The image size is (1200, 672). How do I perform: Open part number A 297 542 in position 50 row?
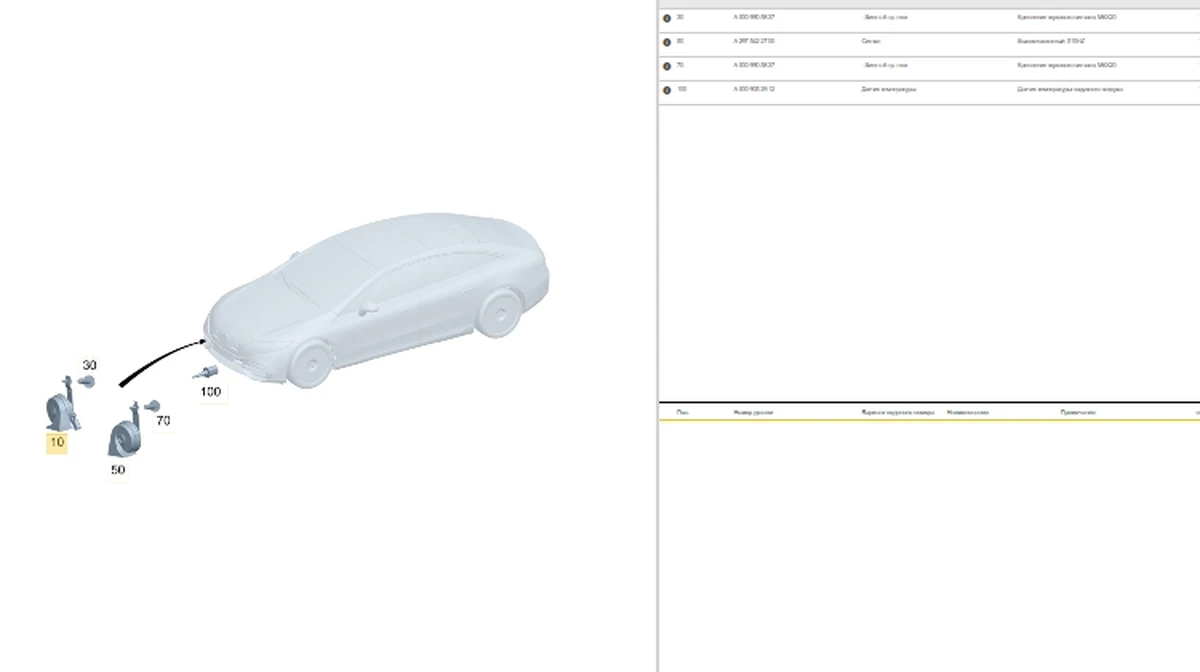pos(753,41)
